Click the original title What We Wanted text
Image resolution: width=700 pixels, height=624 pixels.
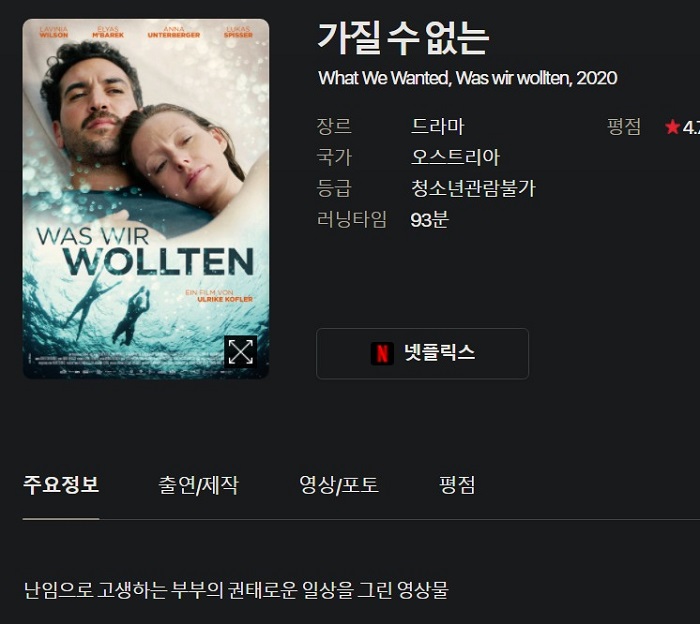point(384,78)
